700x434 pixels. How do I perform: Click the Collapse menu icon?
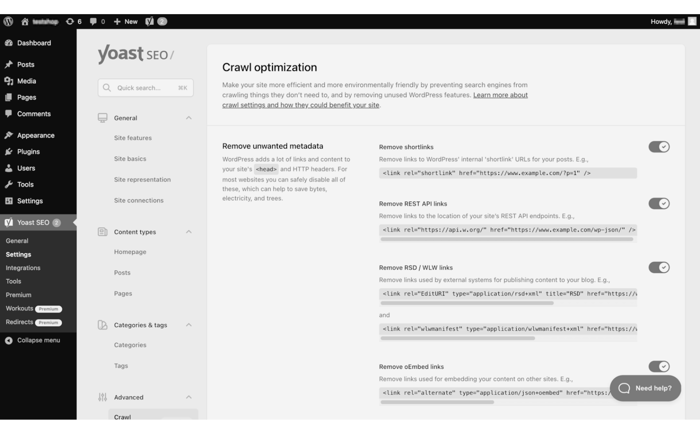[9, 340]
